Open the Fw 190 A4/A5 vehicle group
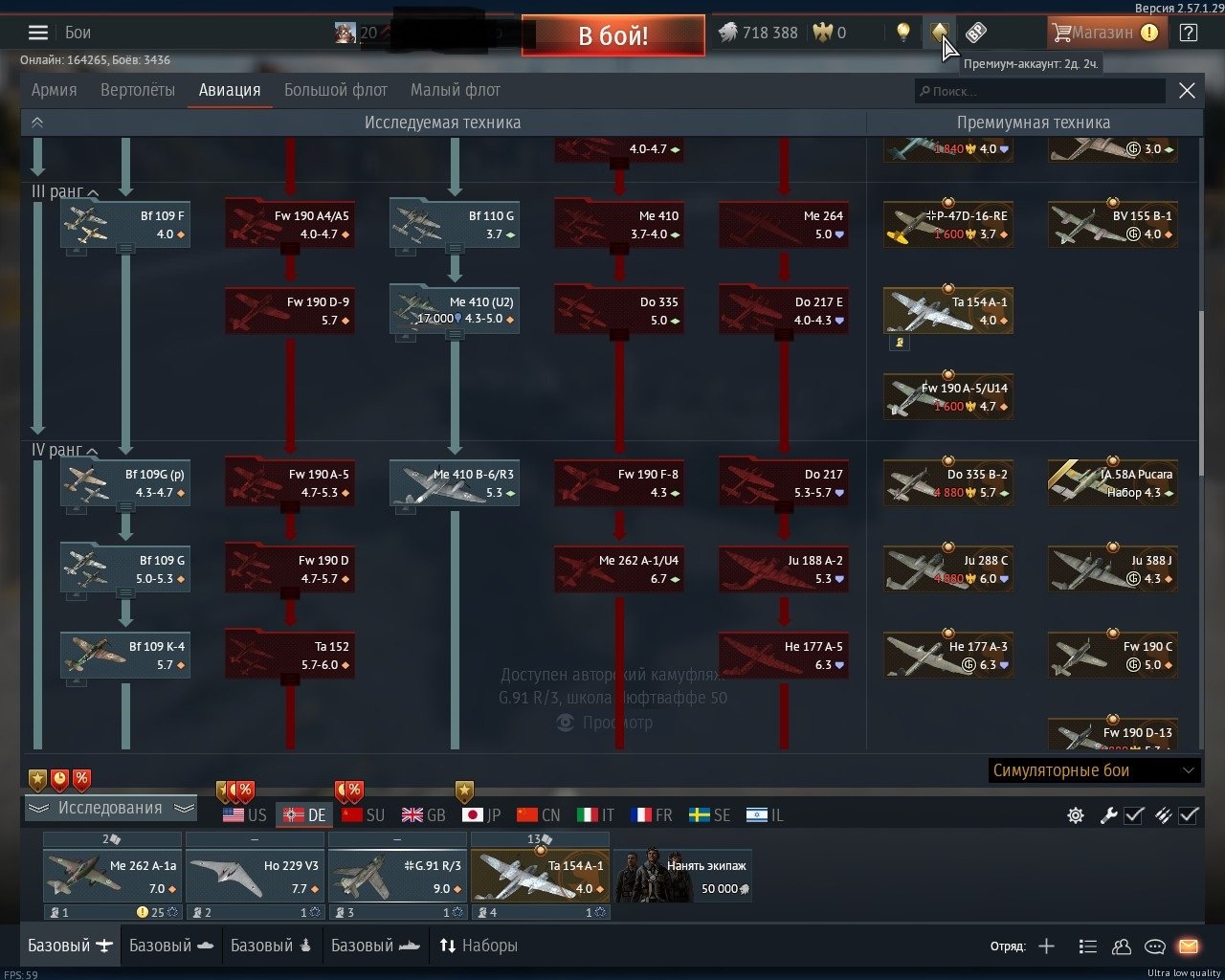1225x980 pixels. (x=290, y=225)
